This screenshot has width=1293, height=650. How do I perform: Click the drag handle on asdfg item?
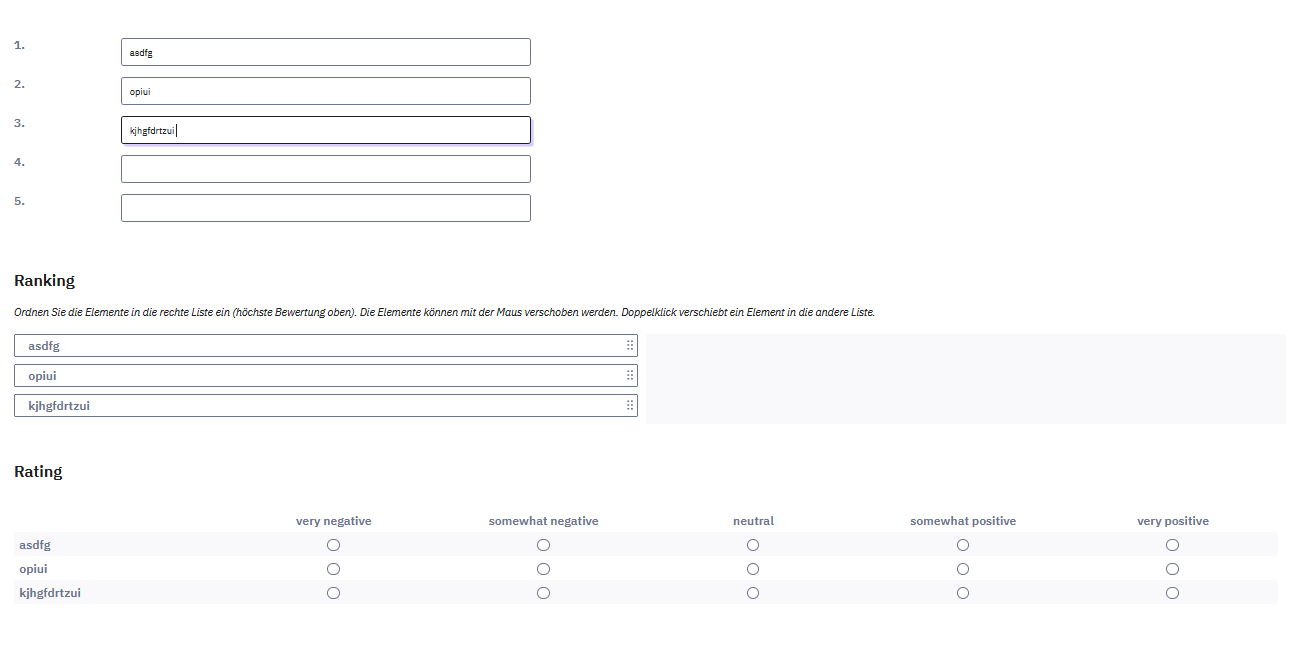point(630,345)
